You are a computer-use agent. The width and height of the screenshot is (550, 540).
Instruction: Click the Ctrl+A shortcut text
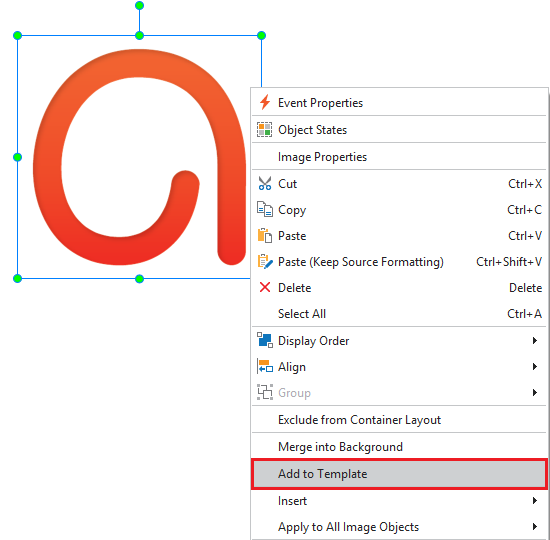click(x=524, y=313)
